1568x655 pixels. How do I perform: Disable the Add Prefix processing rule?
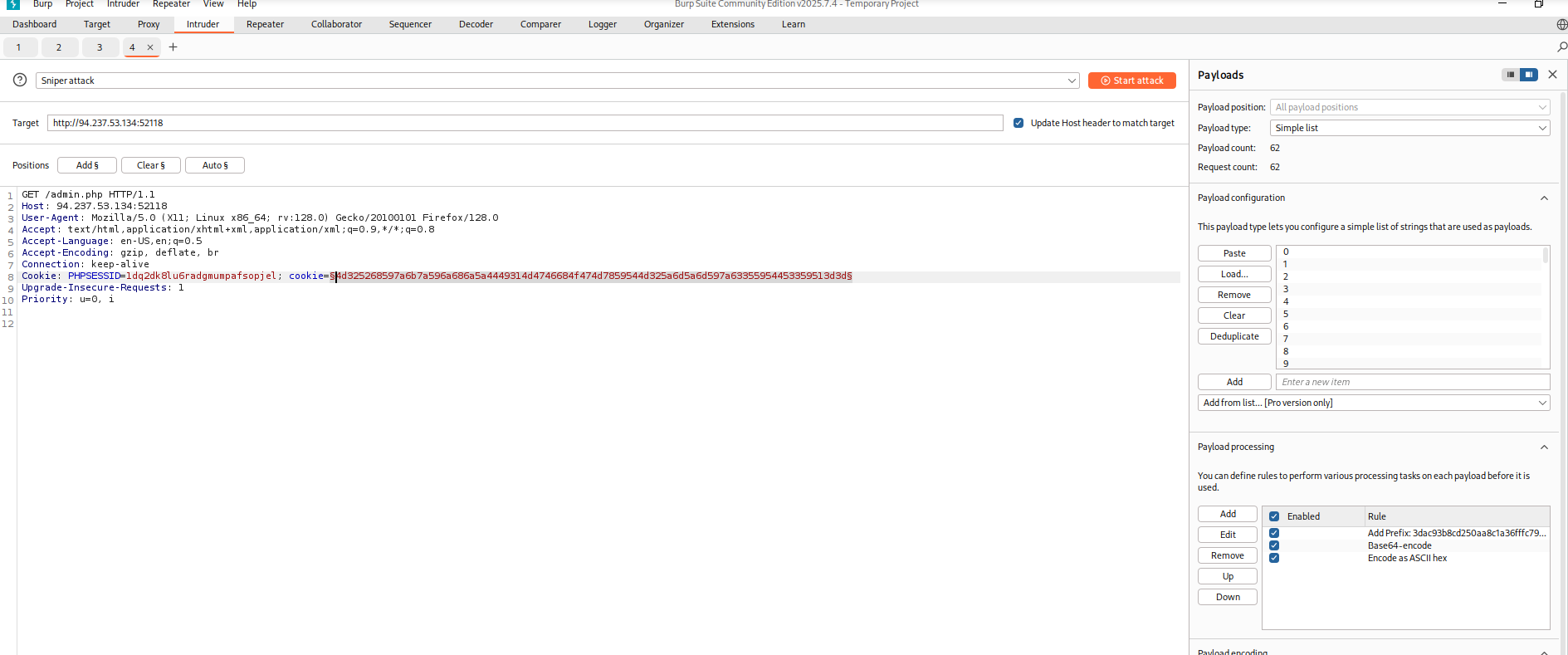(1274, 533)
